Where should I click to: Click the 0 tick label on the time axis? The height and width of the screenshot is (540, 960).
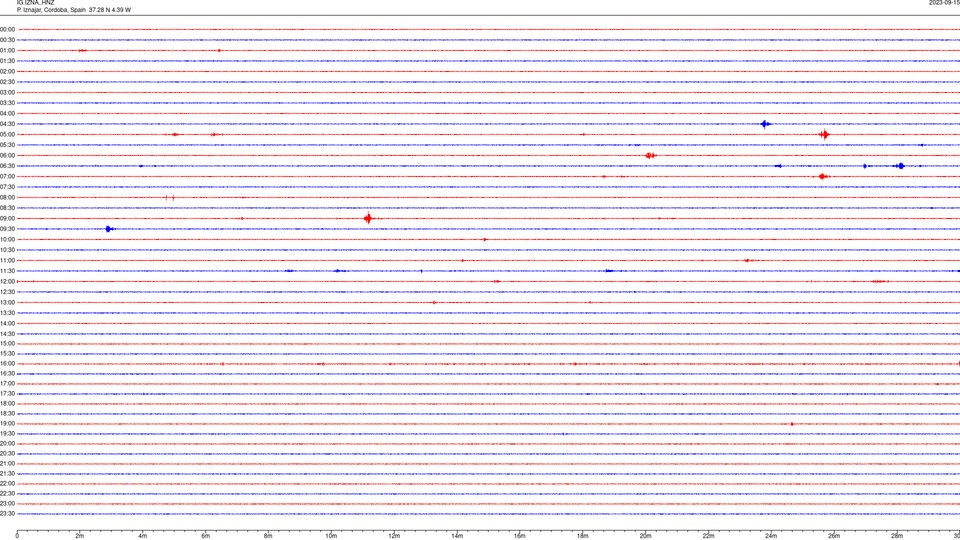(x=17, y=536)
